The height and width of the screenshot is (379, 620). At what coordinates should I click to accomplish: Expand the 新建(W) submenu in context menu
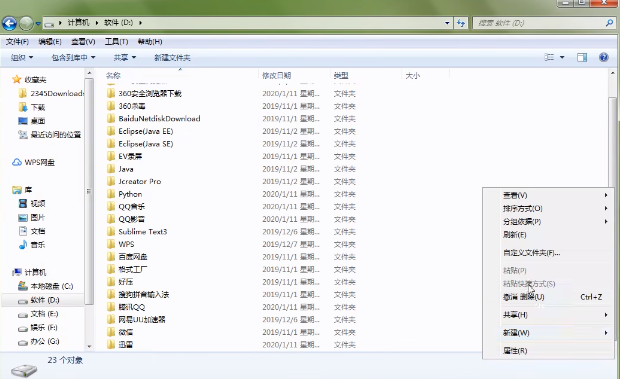point(548,333)
